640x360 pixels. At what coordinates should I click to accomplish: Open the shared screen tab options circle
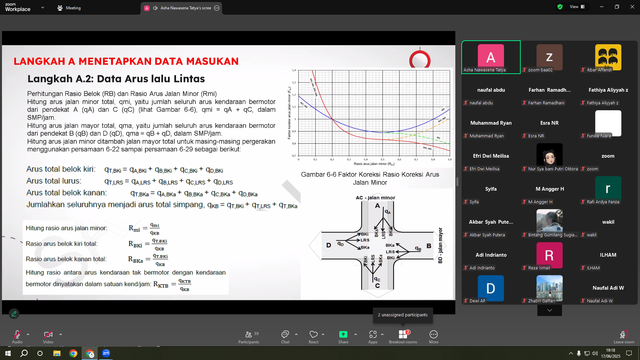[x=217, y=8]
